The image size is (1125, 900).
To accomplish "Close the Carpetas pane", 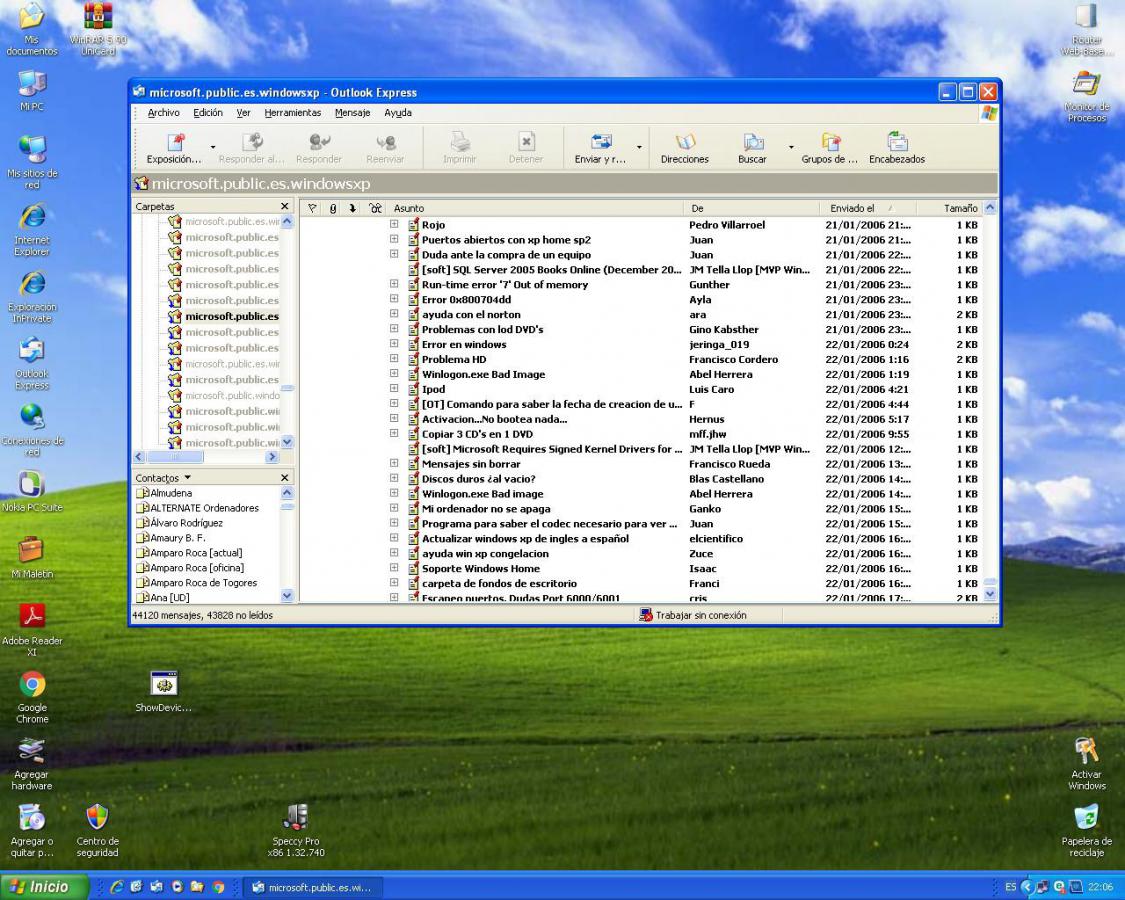I will [285, 206].
